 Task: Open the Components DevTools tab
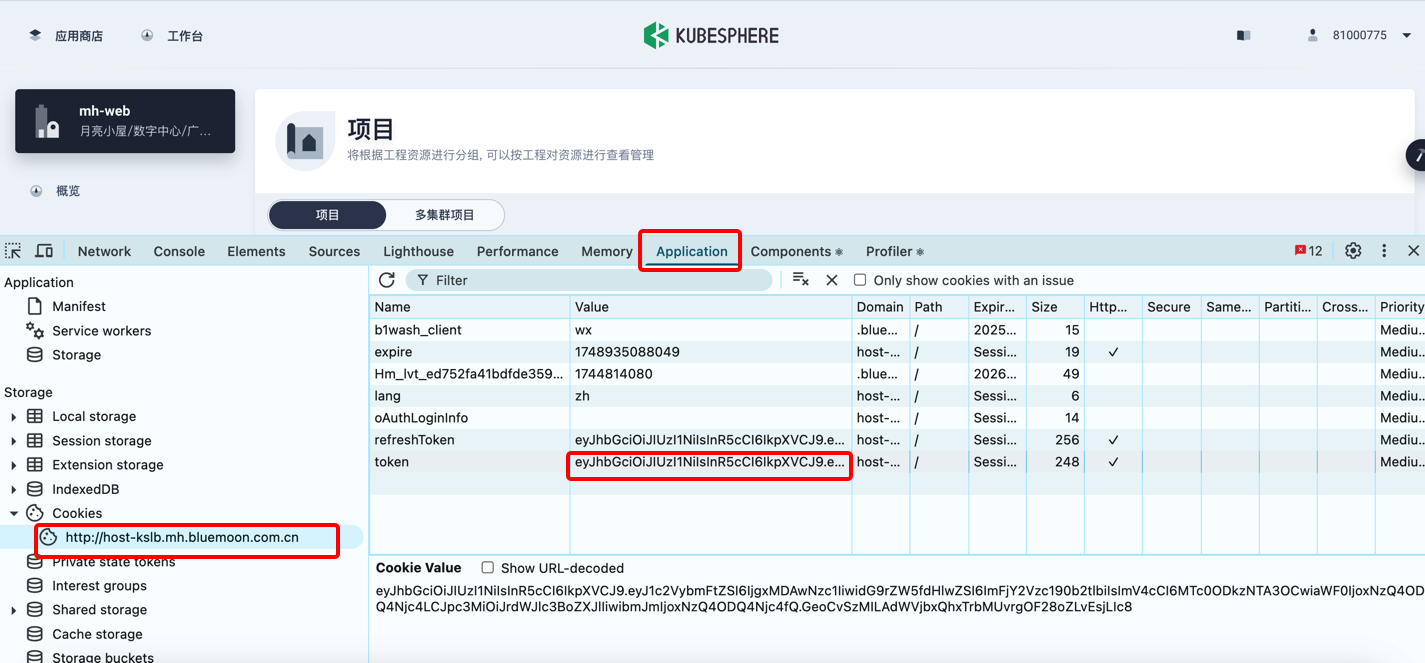796,251
